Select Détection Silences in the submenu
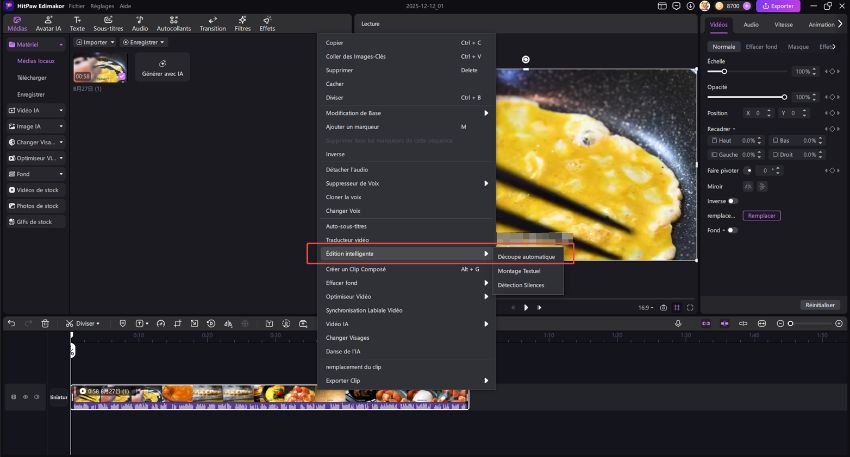The image size is (850, 457). [x=520, y=285]
